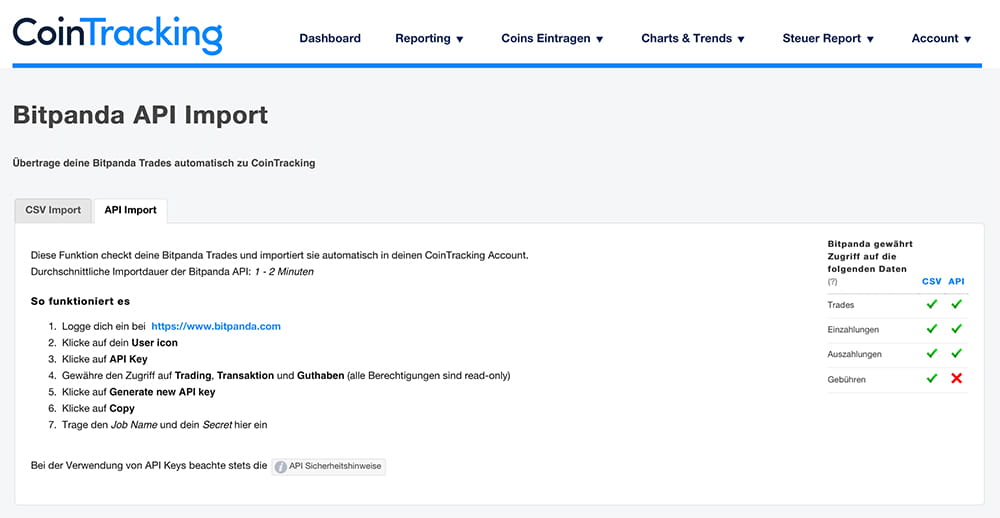1000x518 pixels.
Task: Click the CSV column header
Action: tap(931, 281)
